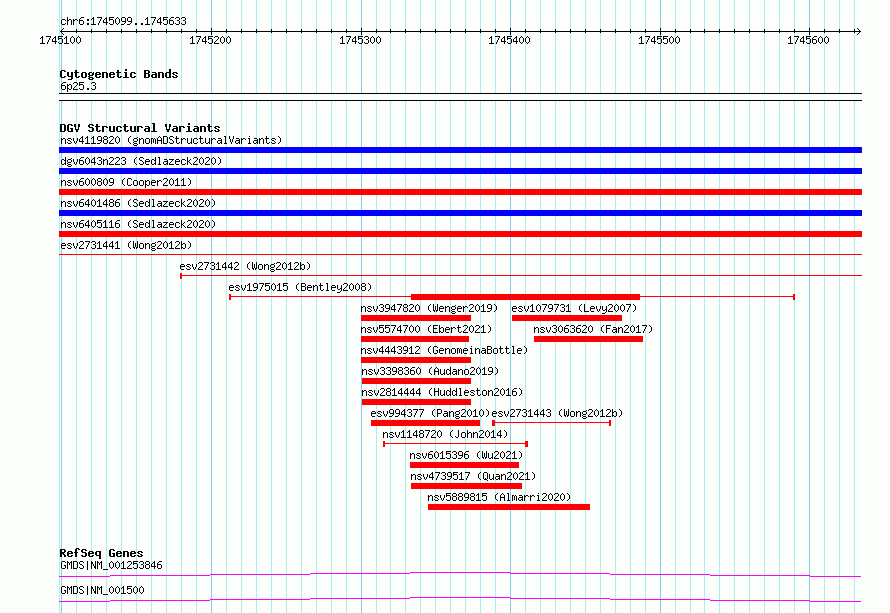Click the red bar under nsv5574700

(x=415, y=339)
